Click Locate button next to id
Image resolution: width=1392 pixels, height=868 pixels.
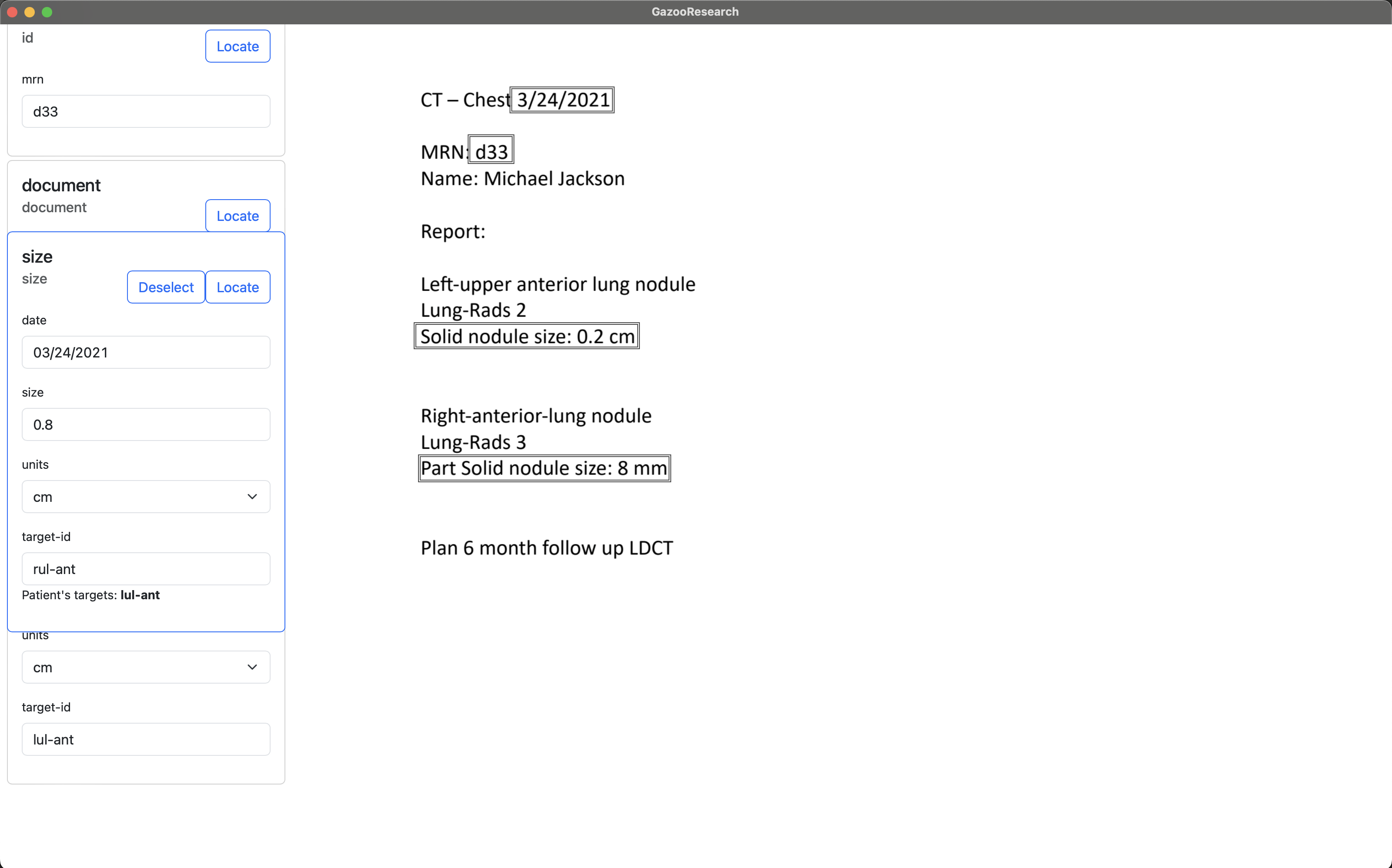click(237, 46)
